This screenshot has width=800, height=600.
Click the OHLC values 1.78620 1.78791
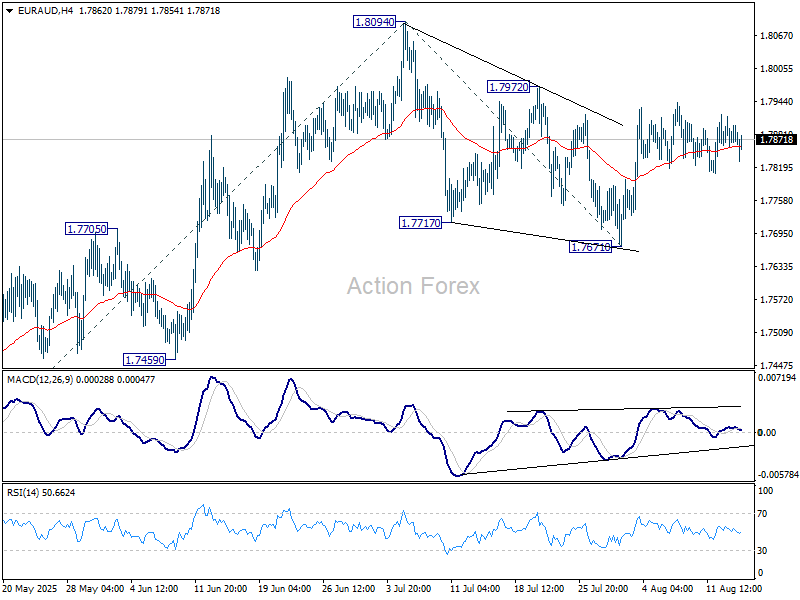112,11
